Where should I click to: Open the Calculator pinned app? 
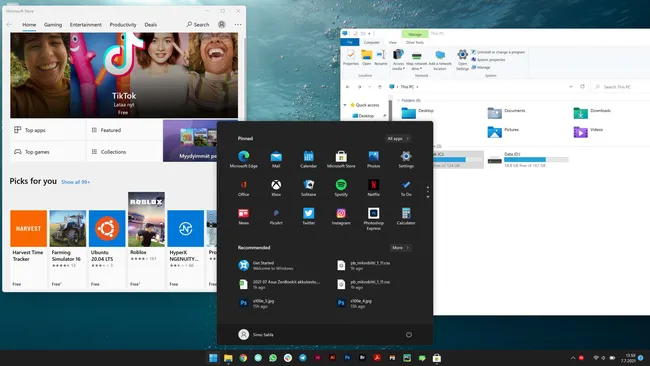406,216
